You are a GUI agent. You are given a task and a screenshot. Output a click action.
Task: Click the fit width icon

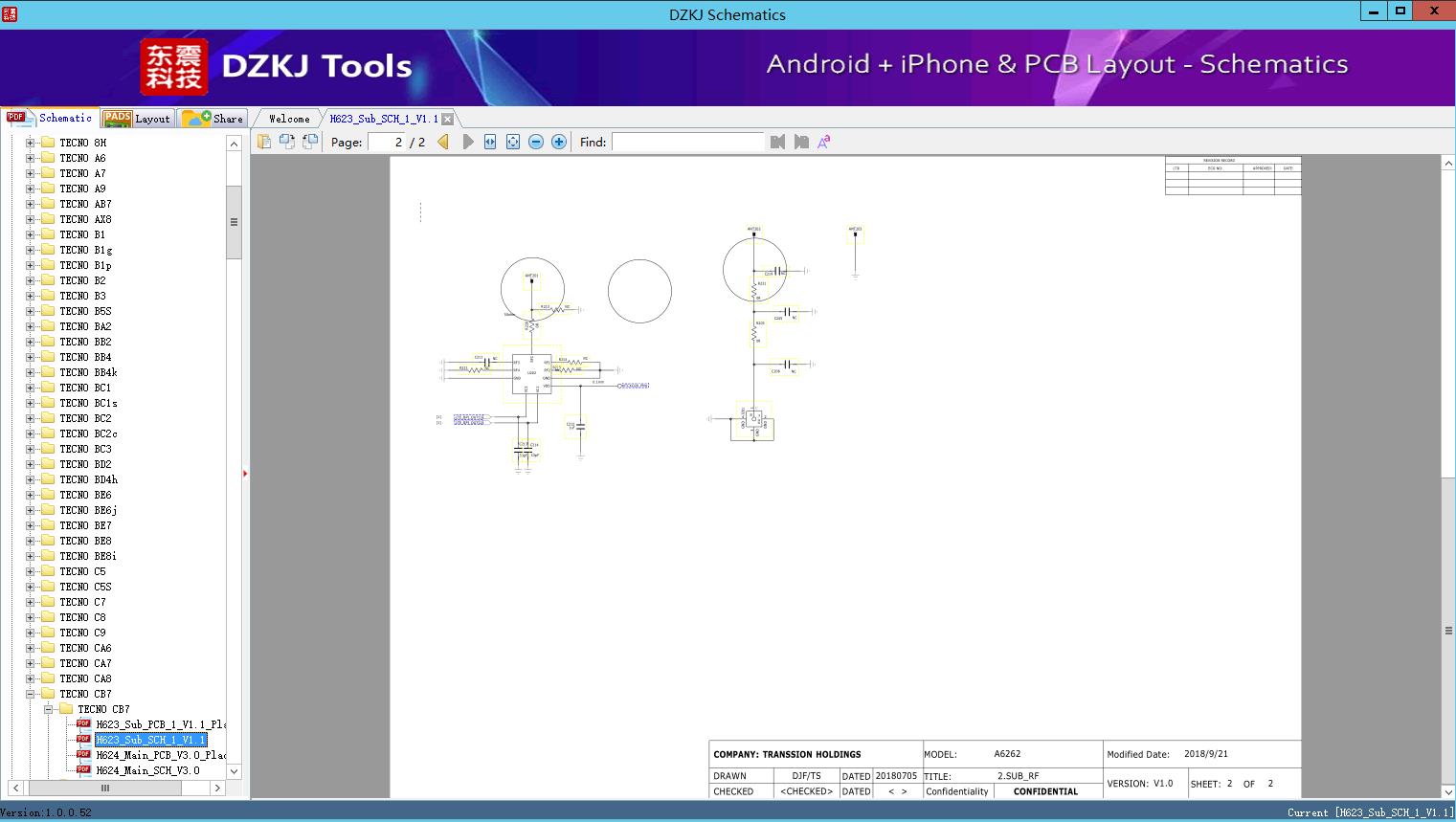(x=490, y=142)
